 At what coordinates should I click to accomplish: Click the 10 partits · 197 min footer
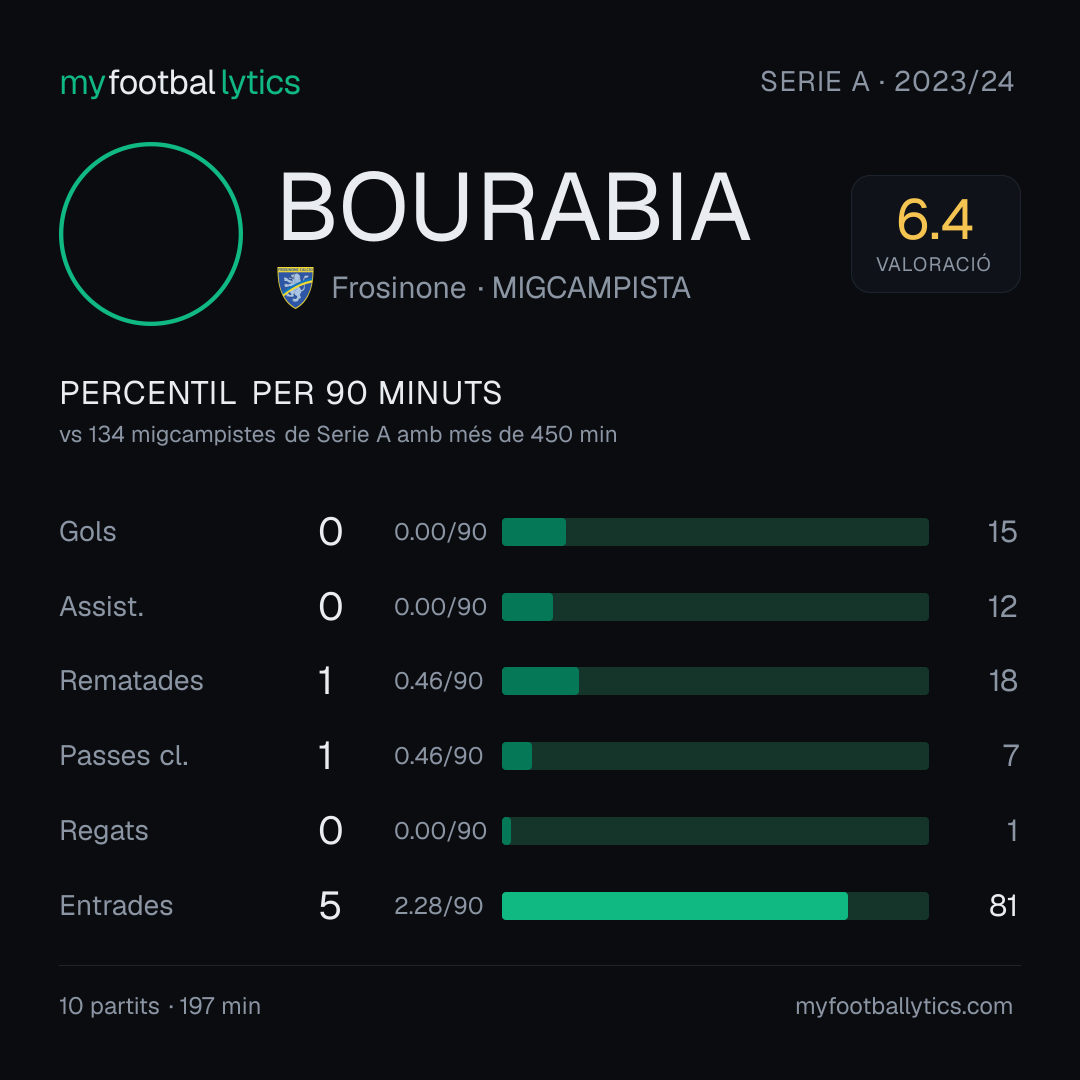(160, 1006)
